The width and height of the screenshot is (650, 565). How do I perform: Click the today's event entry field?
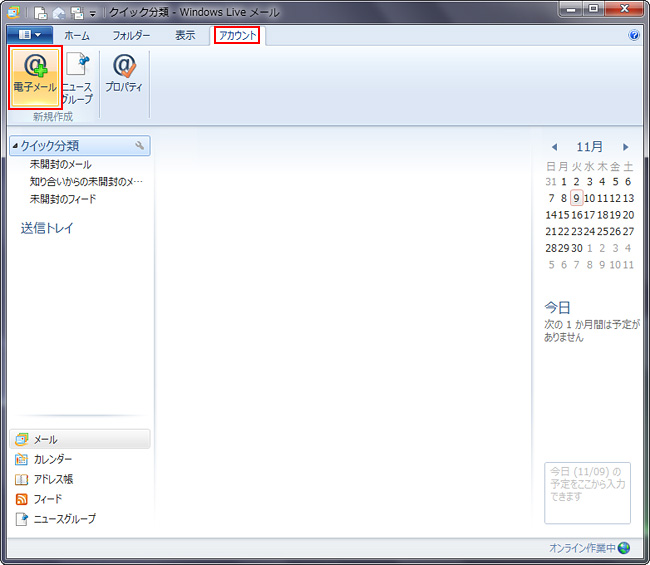[587, 493]
